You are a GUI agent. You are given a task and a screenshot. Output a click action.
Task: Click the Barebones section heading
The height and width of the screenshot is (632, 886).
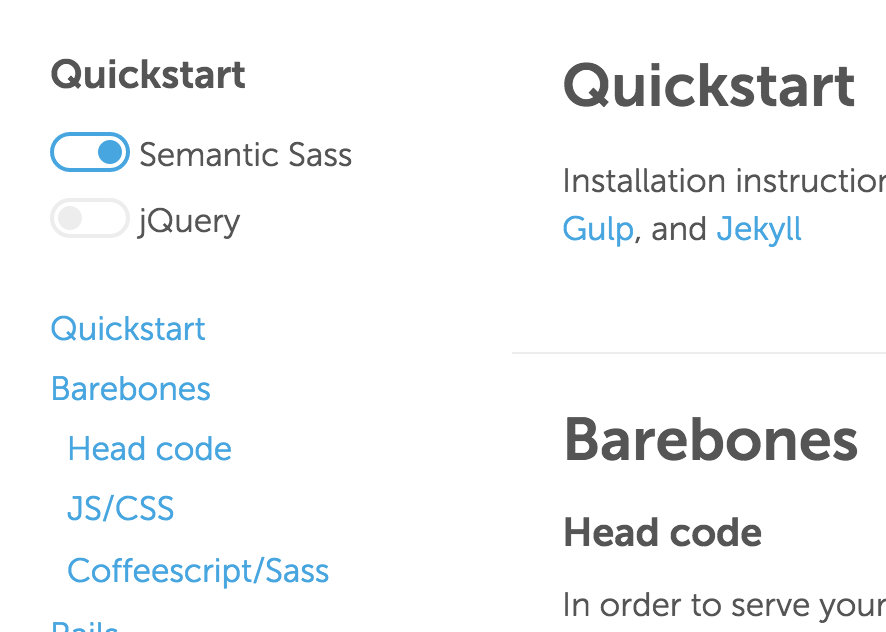[x=711, y=440]
